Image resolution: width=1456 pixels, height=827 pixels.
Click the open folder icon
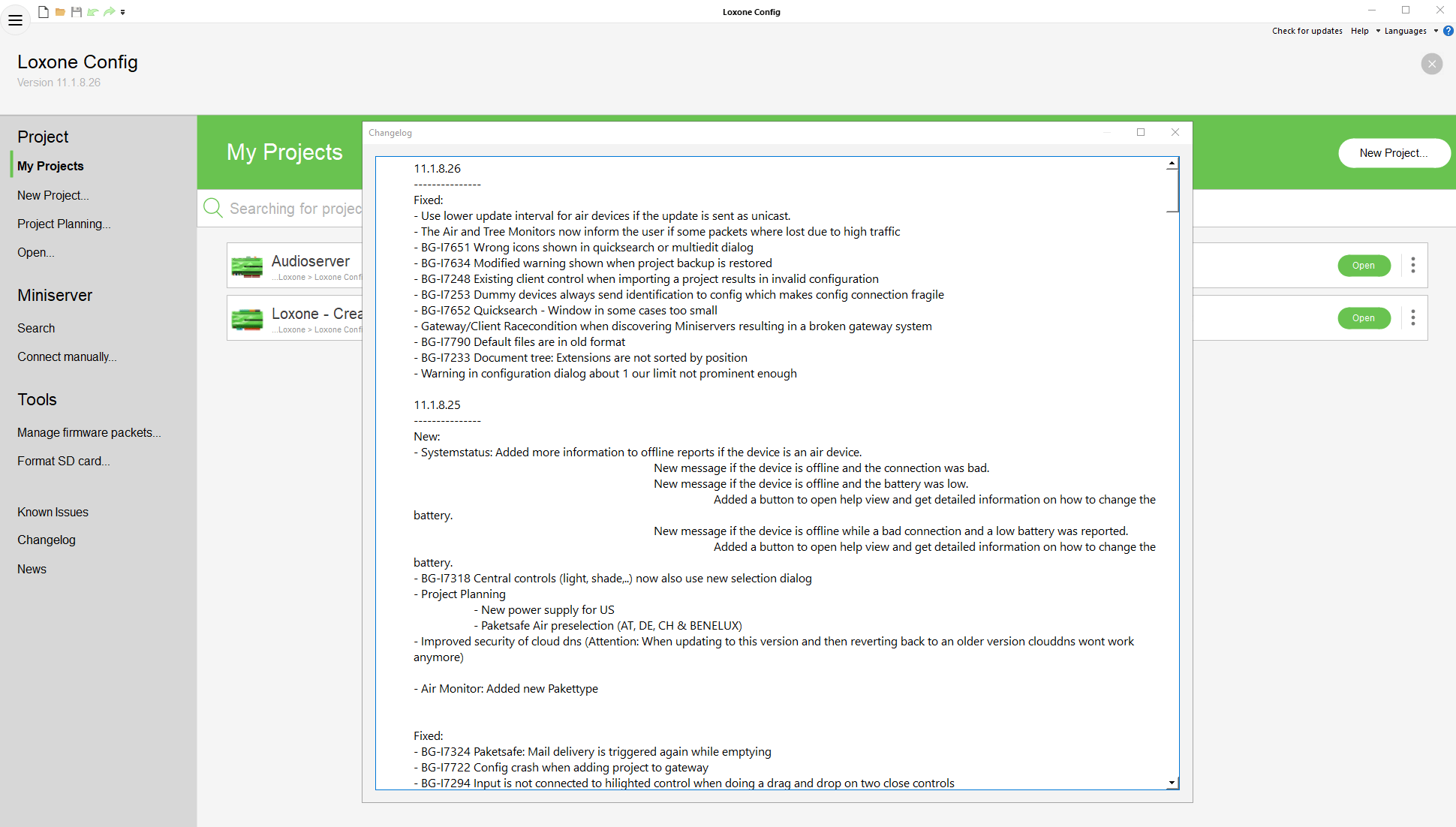pos(60,12)
